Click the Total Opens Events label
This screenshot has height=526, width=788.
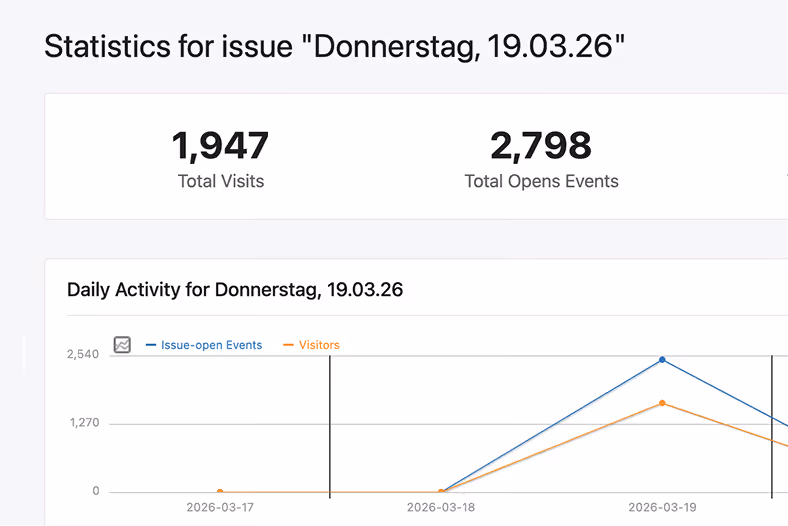(x=541, y=181)
